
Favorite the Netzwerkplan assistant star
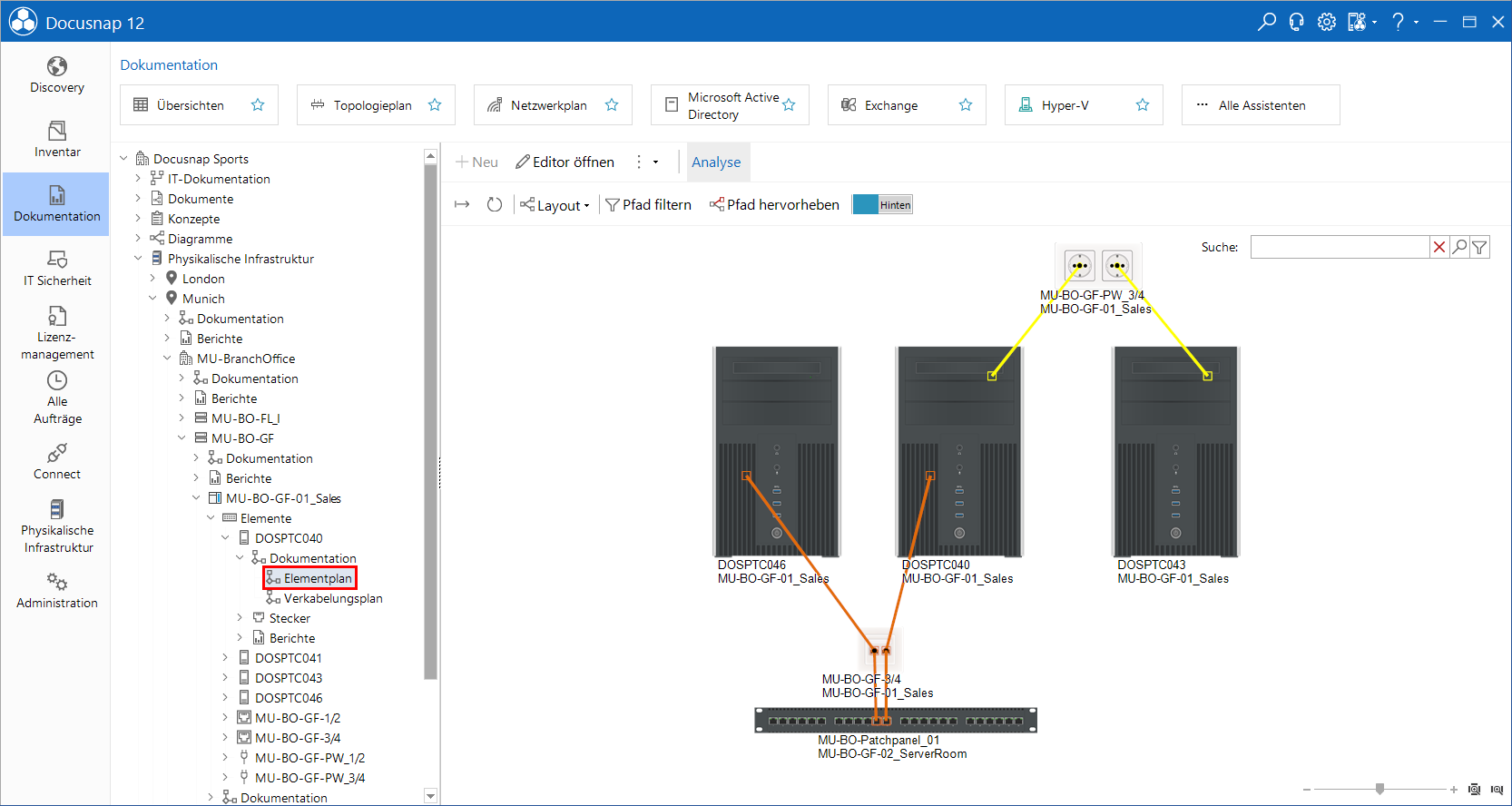pyautogui.click(x=612, y=105)
